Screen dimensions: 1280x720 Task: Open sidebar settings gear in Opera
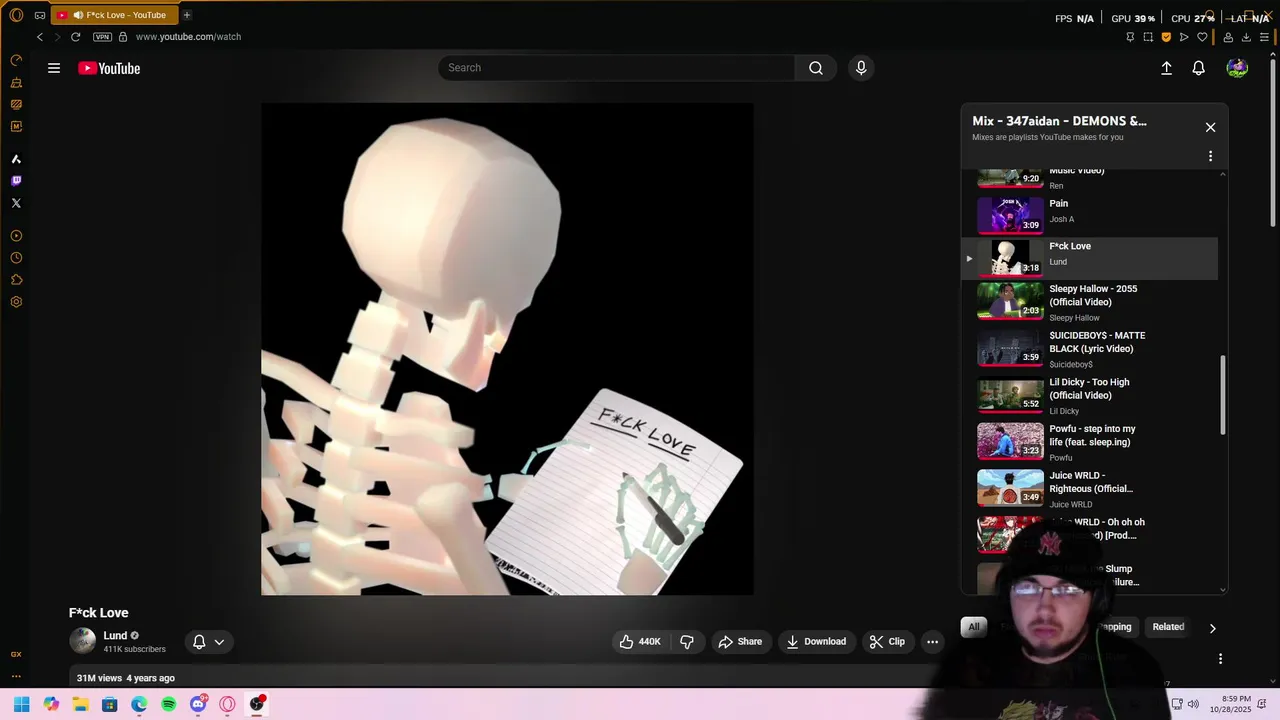tap(16, 302)
